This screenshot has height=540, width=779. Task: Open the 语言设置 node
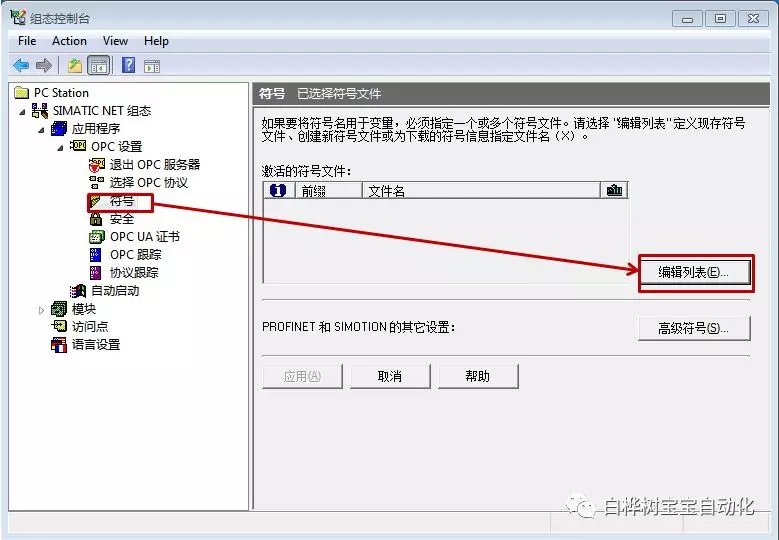[95, 344]
